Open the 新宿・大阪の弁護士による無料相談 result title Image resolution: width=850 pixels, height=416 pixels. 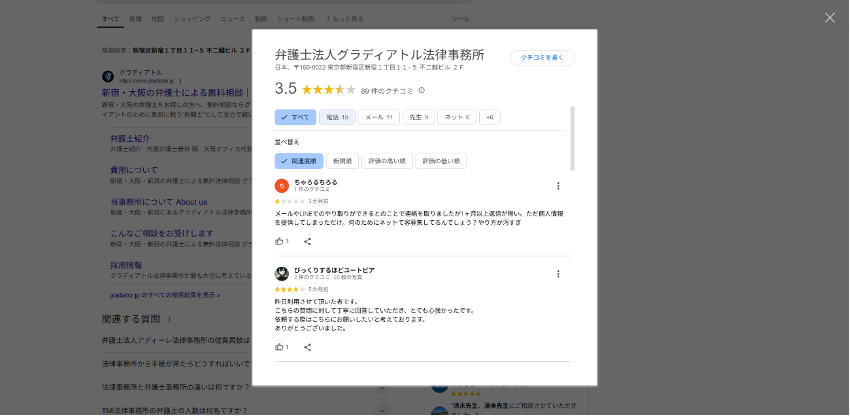coord(175,93)
